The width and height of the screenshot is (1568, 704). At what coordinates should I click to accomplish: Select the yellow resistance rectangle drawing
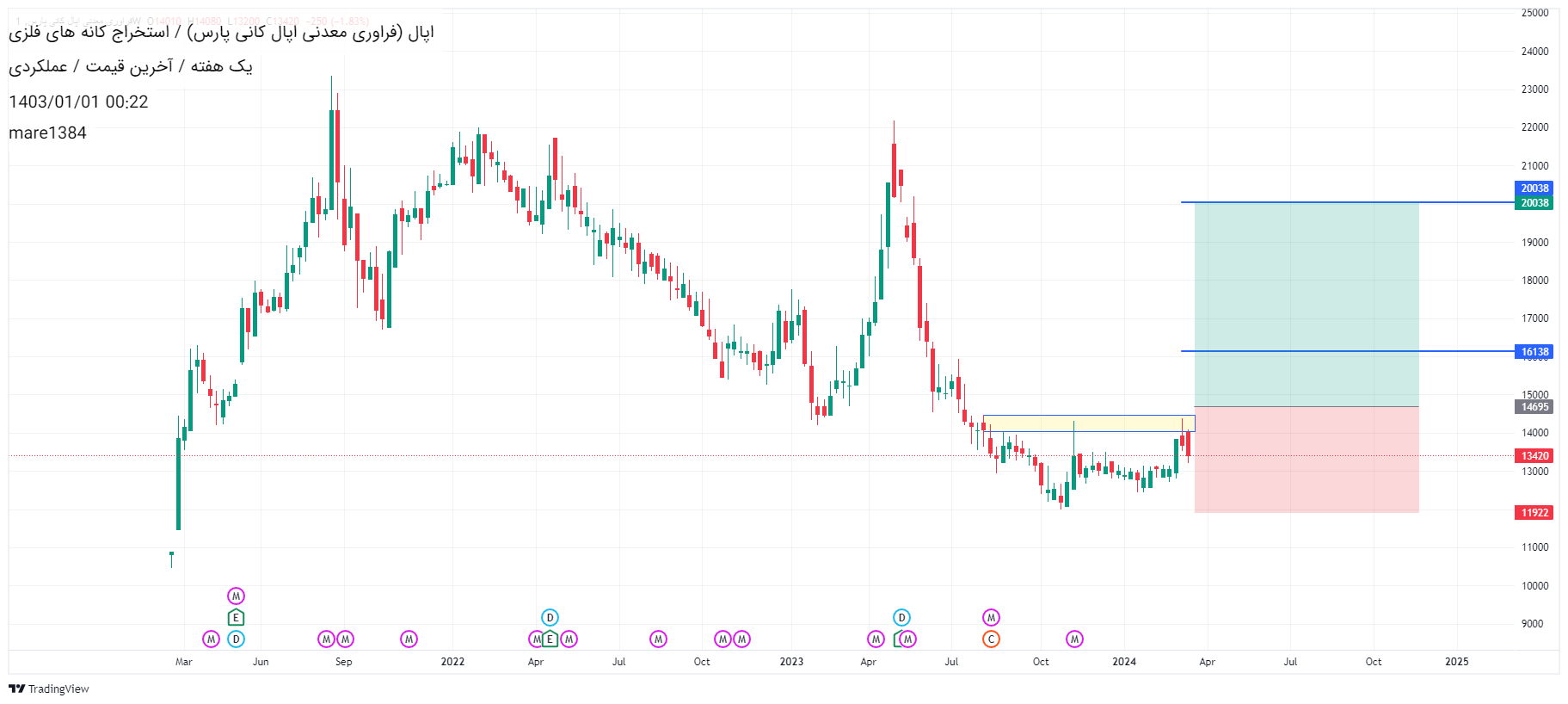1089,423
